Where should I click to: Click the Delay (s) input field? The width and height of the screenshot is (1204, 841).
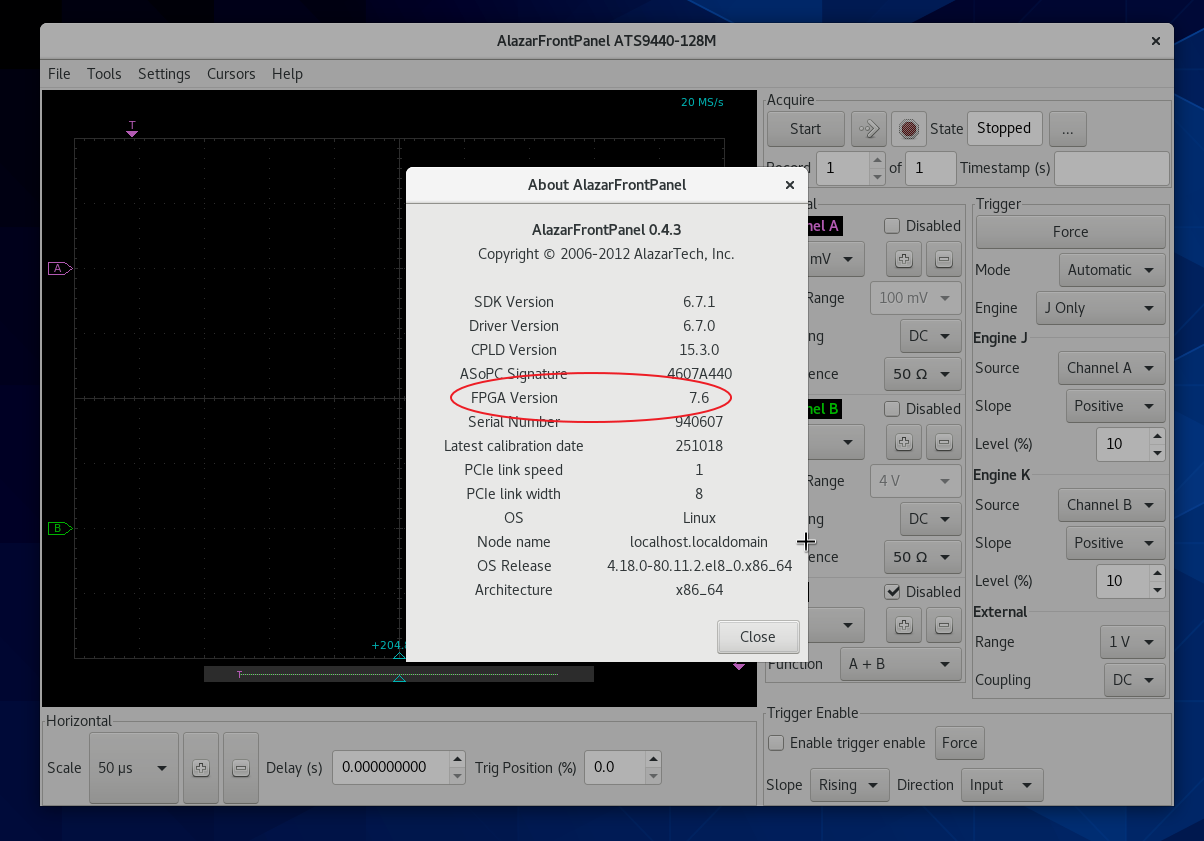pos(390,768)
